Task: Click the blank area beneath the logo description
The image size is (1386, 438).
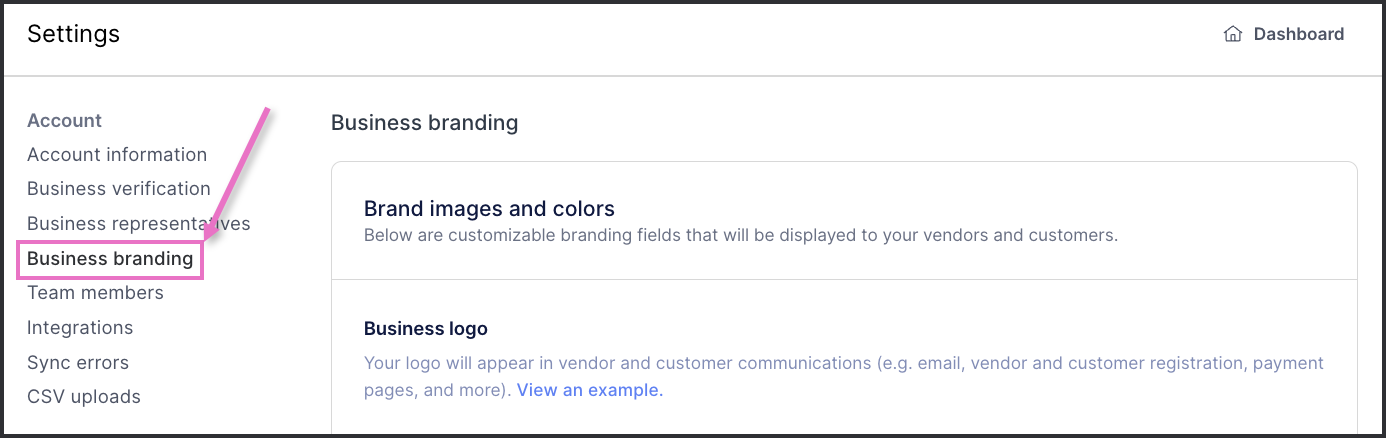Action: (x=842, y=420)
